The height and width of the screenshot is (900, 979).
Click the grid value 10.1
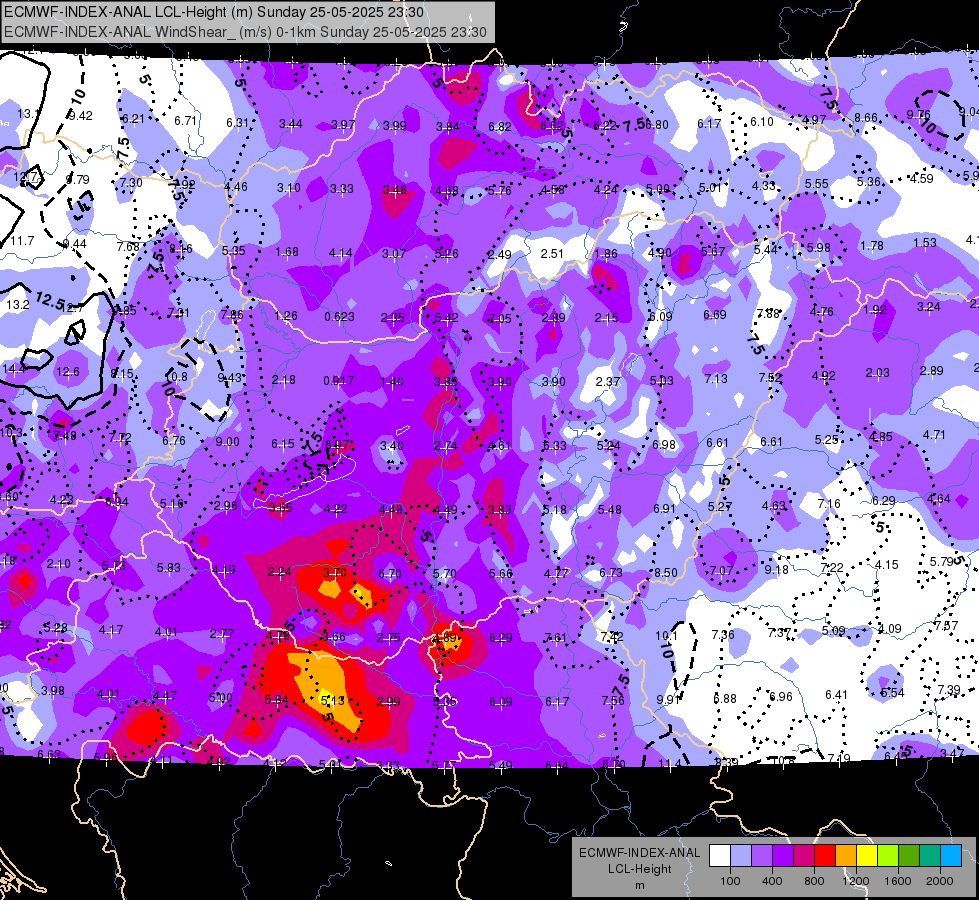(x=666, y=635)
